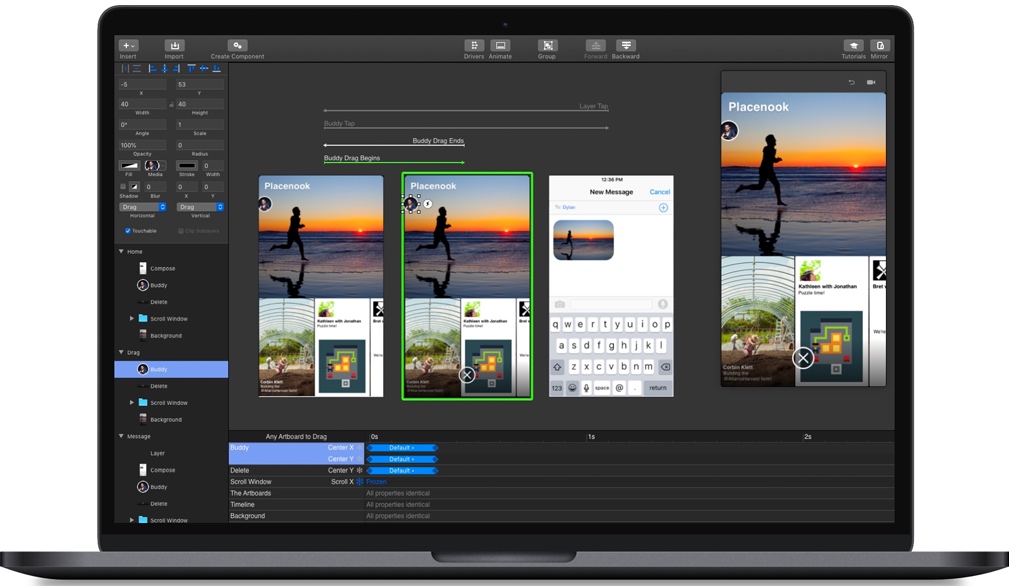Click the Fill color swatch
The image size is (1009, 586).
[x=129, y=165]
